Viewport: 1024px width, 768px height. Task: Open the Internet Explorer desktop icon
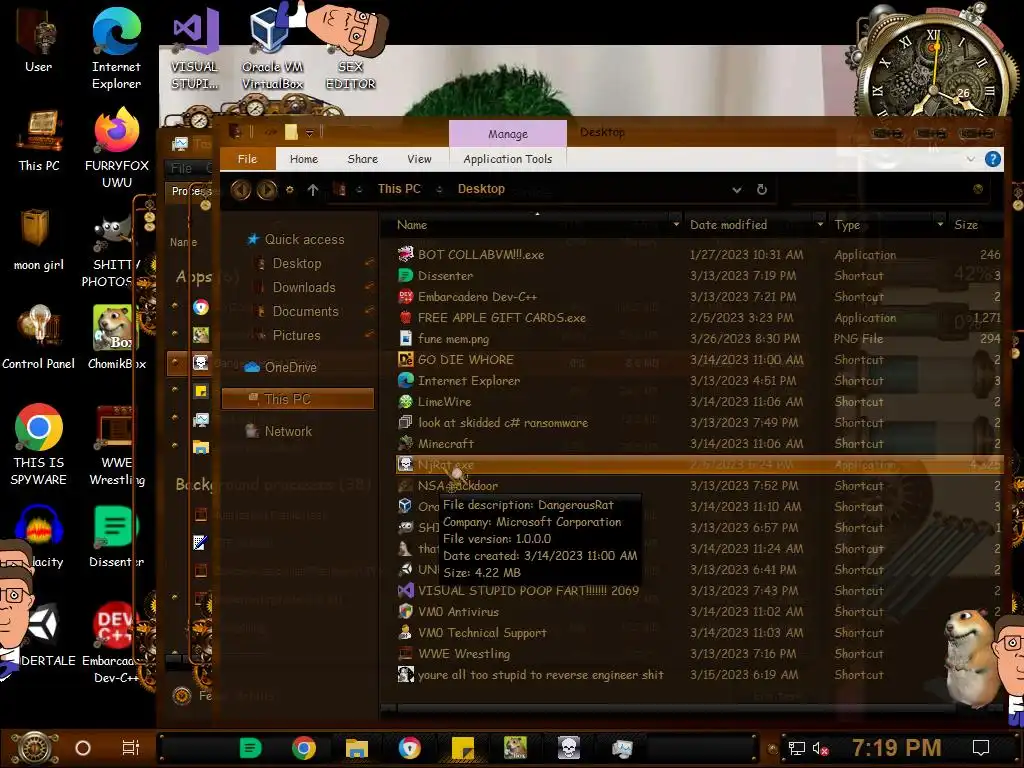tap(116, 49)
